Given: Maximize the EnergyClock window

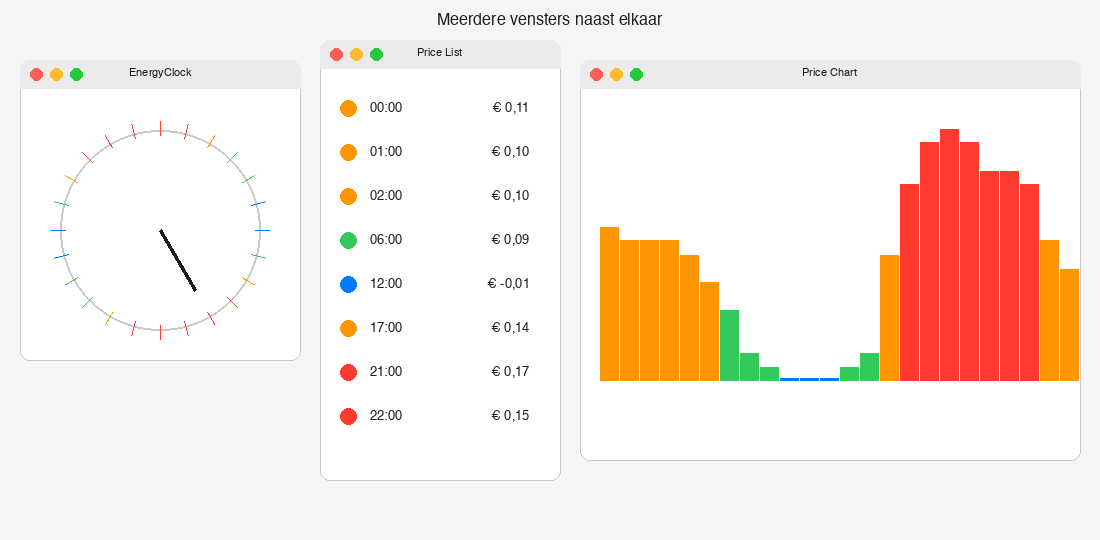Looking at the screenshot, I should pos(76,74).
